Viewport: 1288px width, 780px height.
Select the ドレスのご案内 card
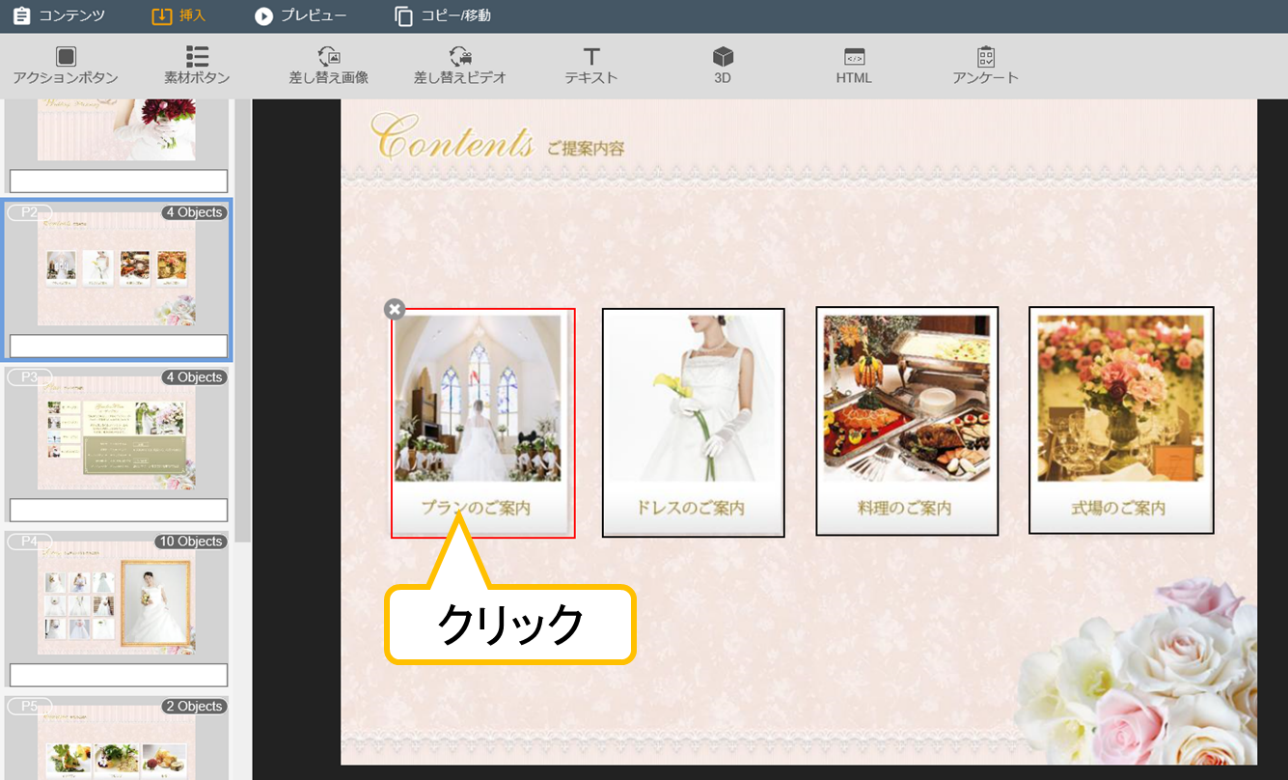coord(693,422)
